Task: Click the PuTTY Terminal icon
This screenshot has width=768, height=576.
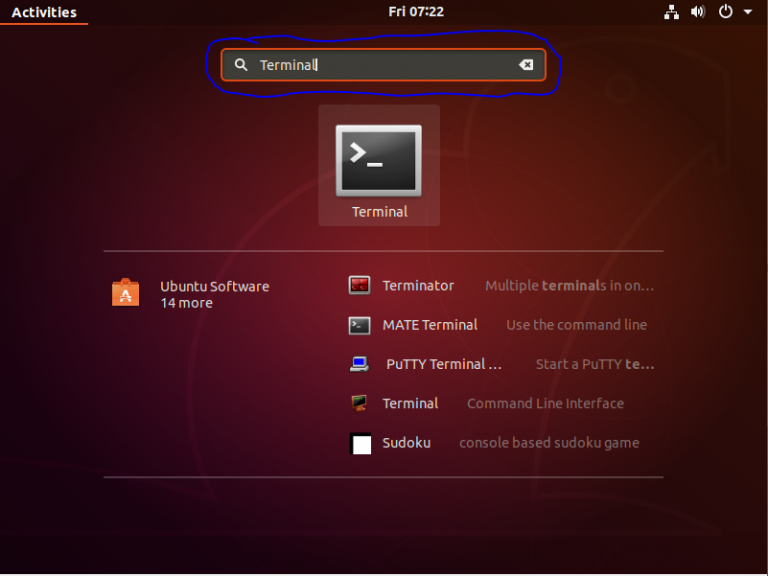Action: tap(360, 364)
